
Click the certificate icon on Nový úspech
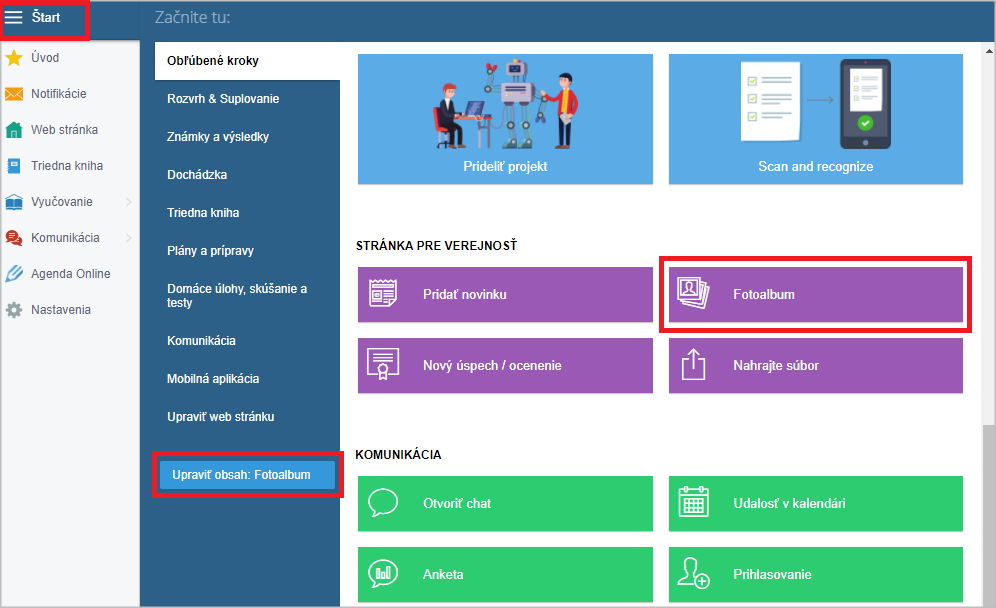coord(383,365)
